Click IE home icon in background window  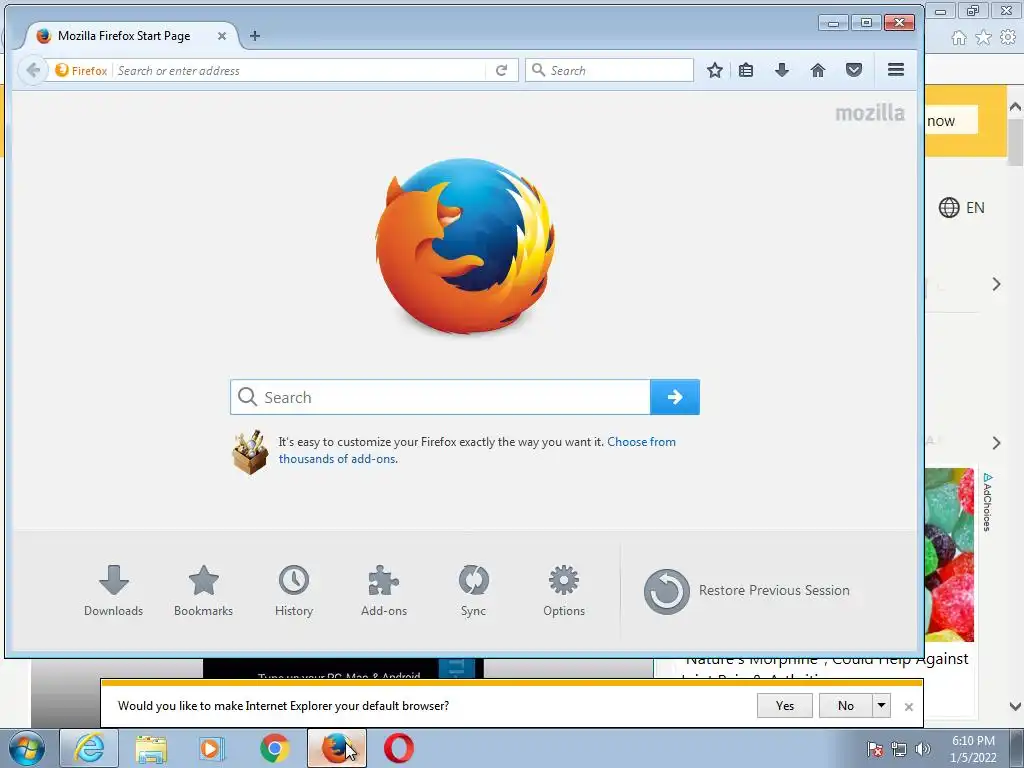(958, 38)
